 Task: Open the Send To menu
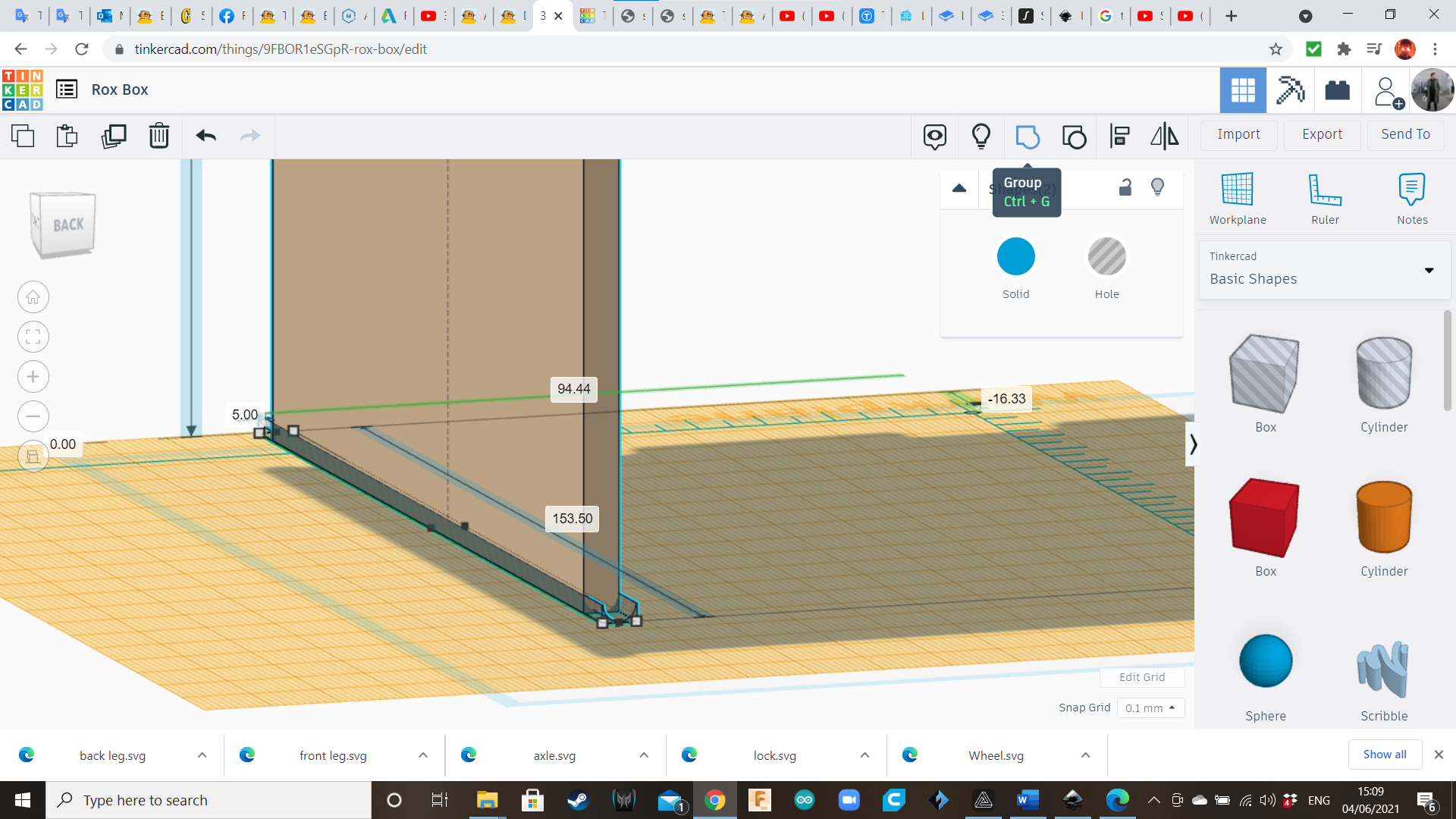[x=1405, y=134]
